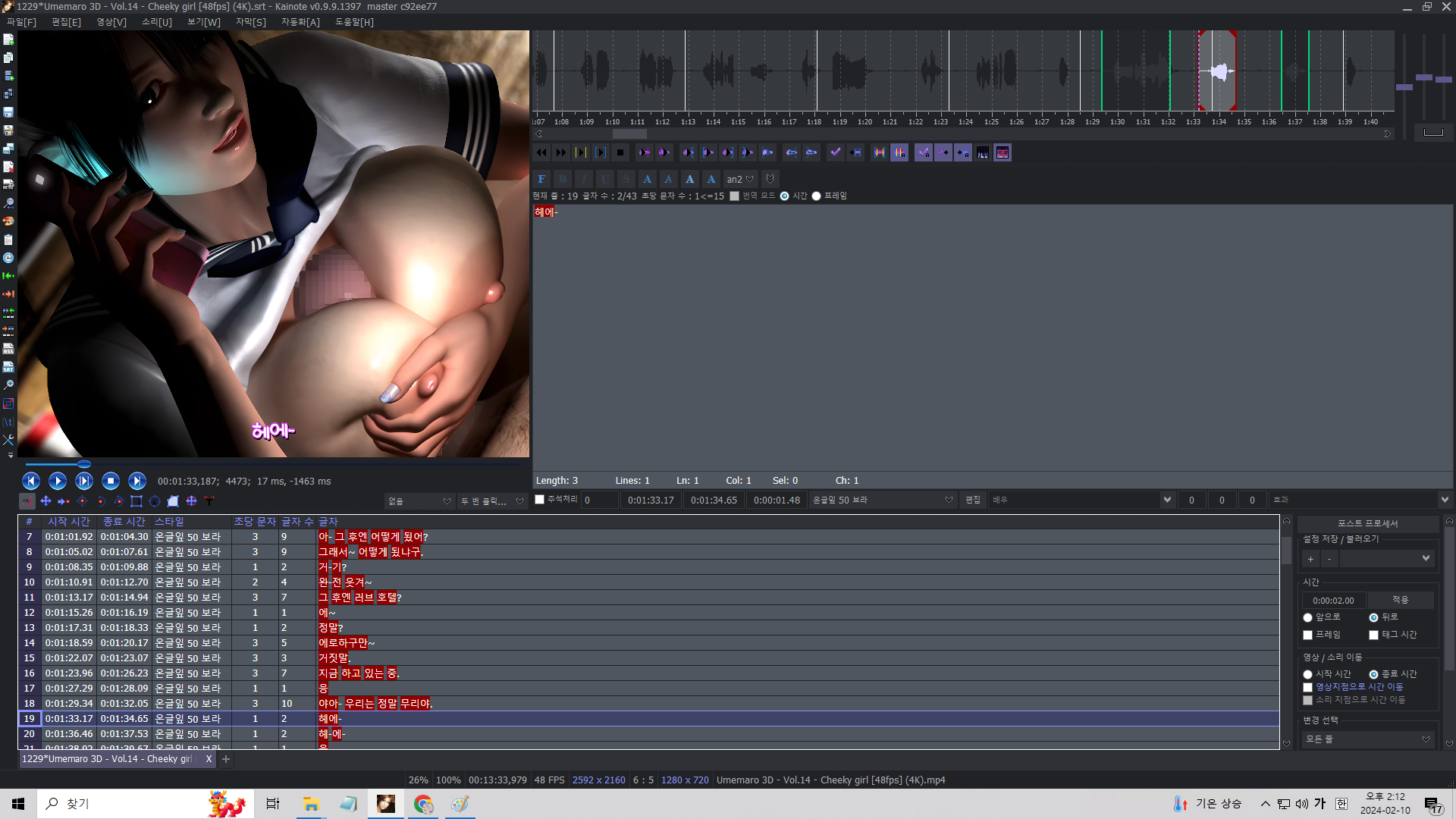This screenshot has height=819, width=1456.
Task: Click the SRT convert icon in sidebar
Action: tap(8, 367)
